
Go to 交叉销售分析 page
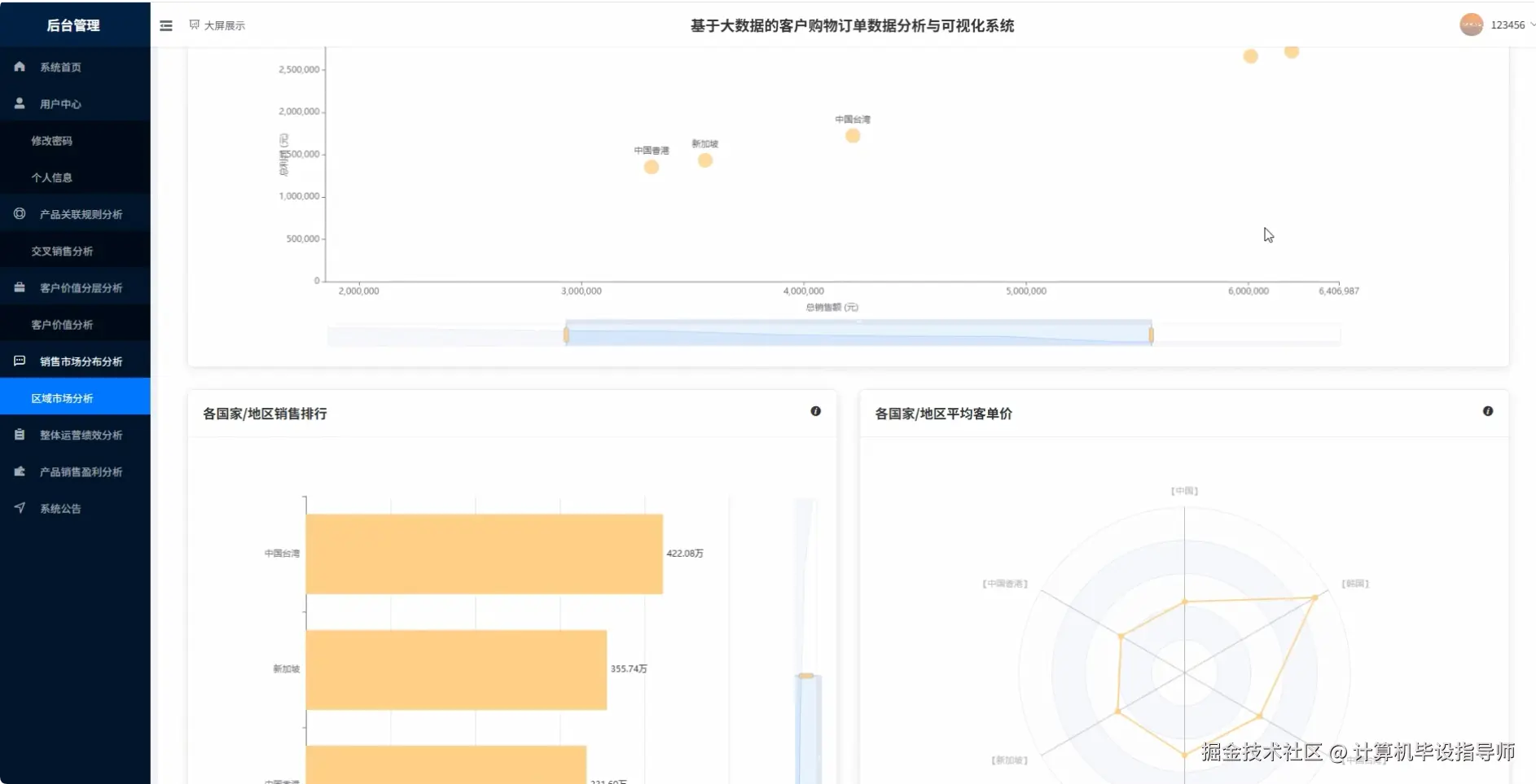tap(75, 251)
